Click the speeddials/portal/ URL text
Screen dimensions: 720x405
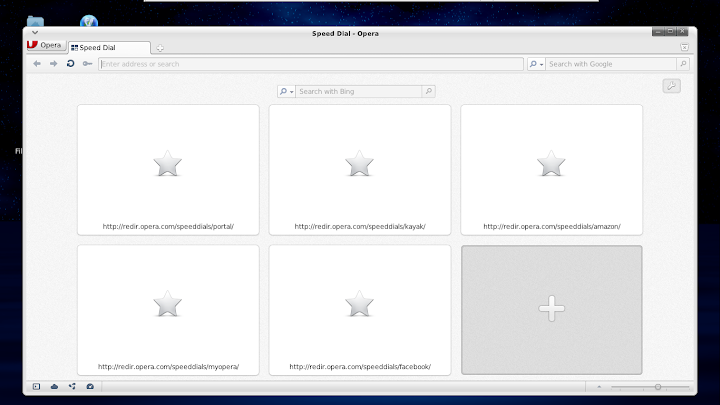click(x=168, y=226)
